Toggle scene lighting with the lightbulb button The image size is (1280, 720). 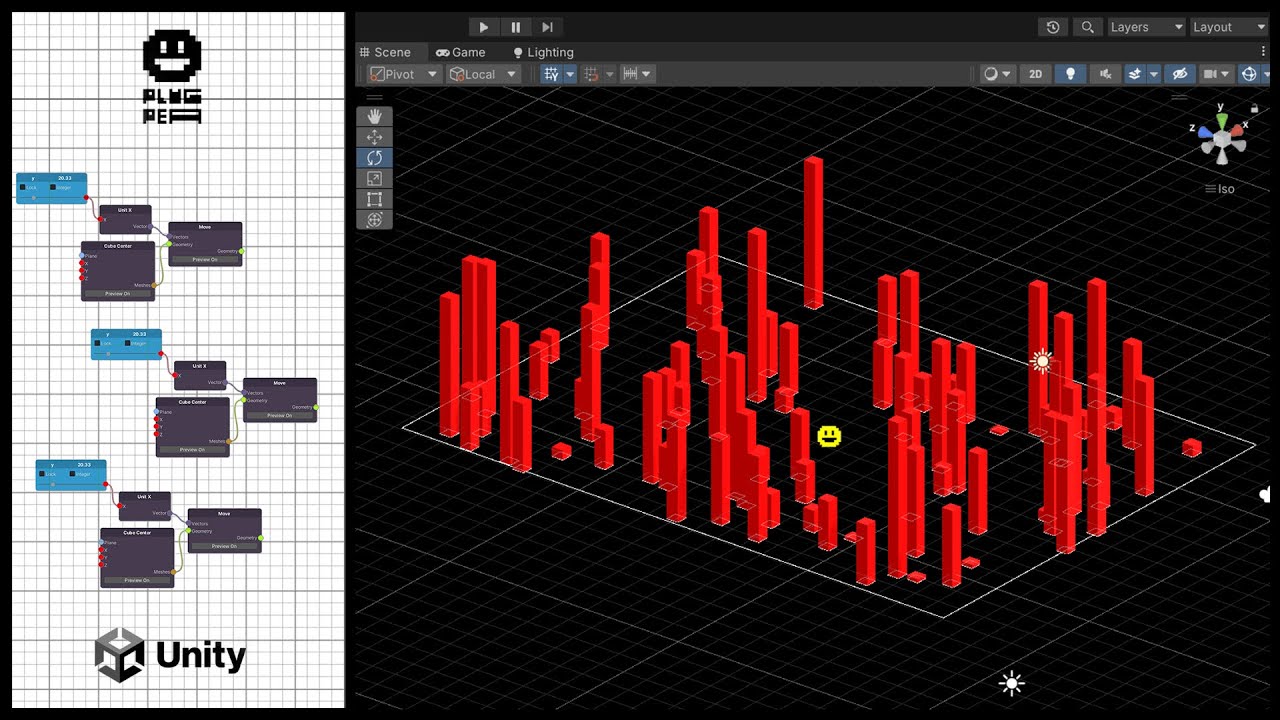(1070, 74)
